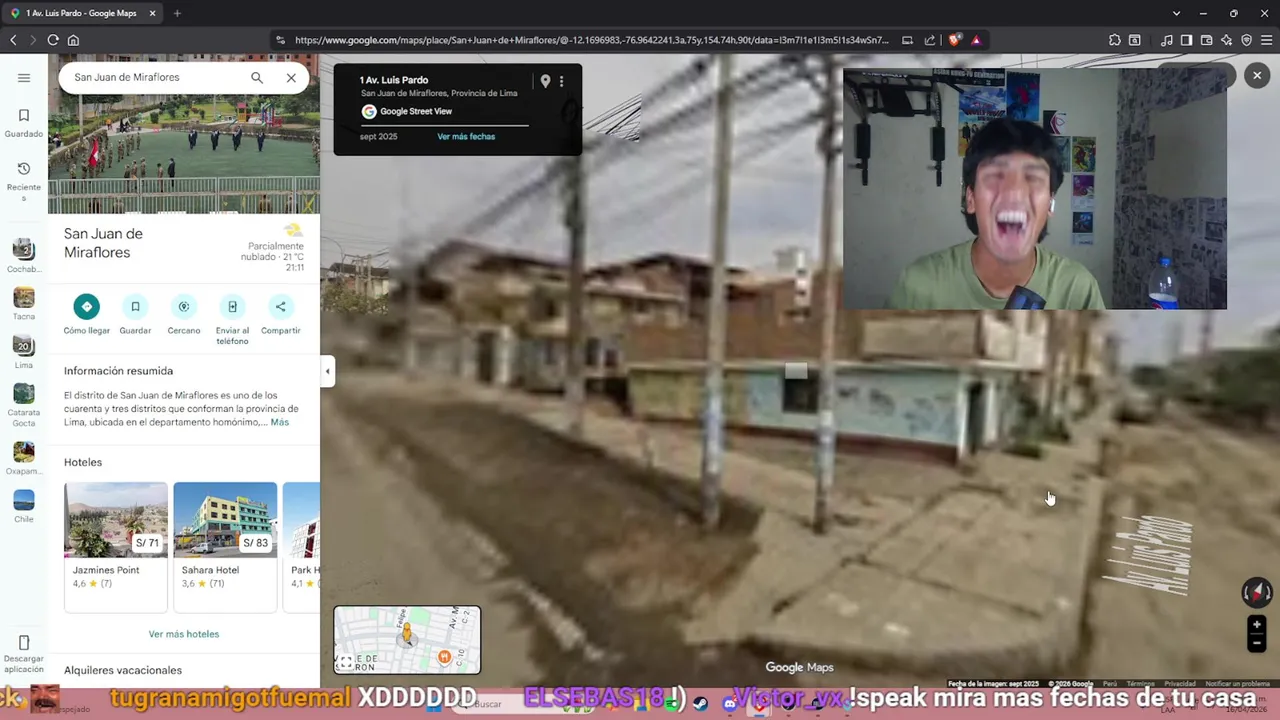This screenshot has height=720, width=1280.
Task: Zoom in Street View plus button
Action: [1257, 625]
